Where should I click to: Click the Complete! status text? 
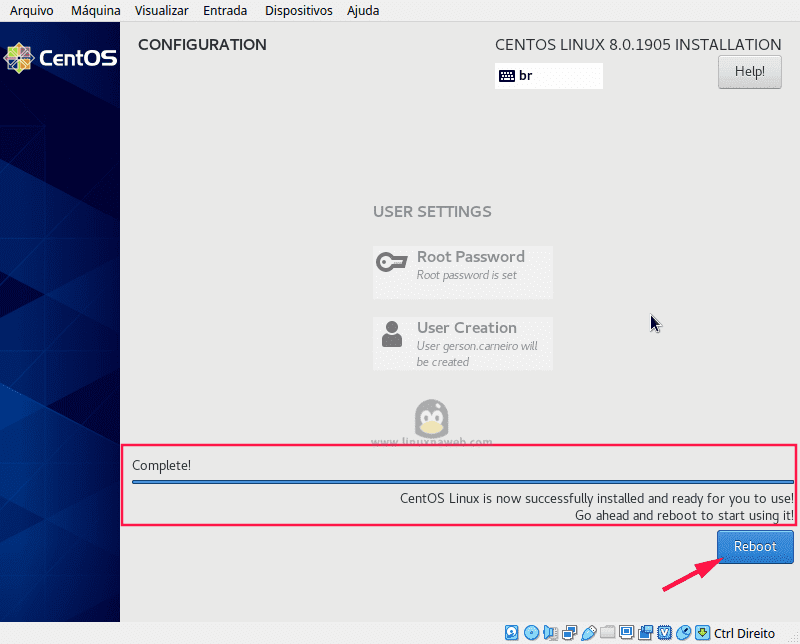point(161,465)
